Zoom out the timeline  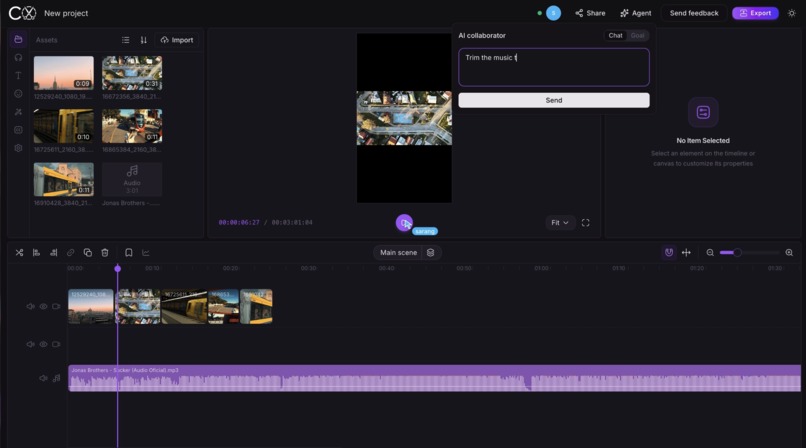[710, 253]
